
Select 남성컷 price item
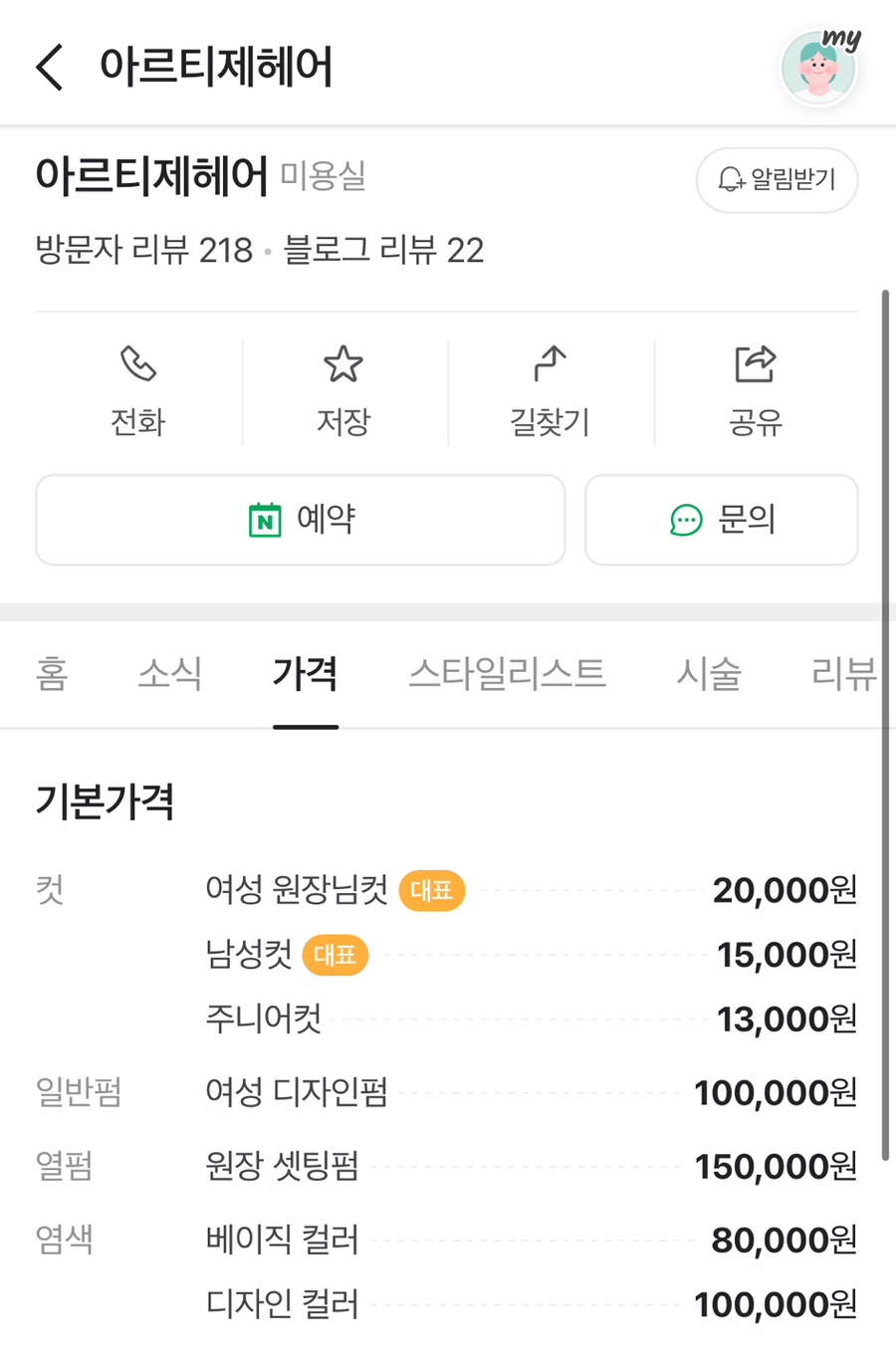[x=249, y=955]
